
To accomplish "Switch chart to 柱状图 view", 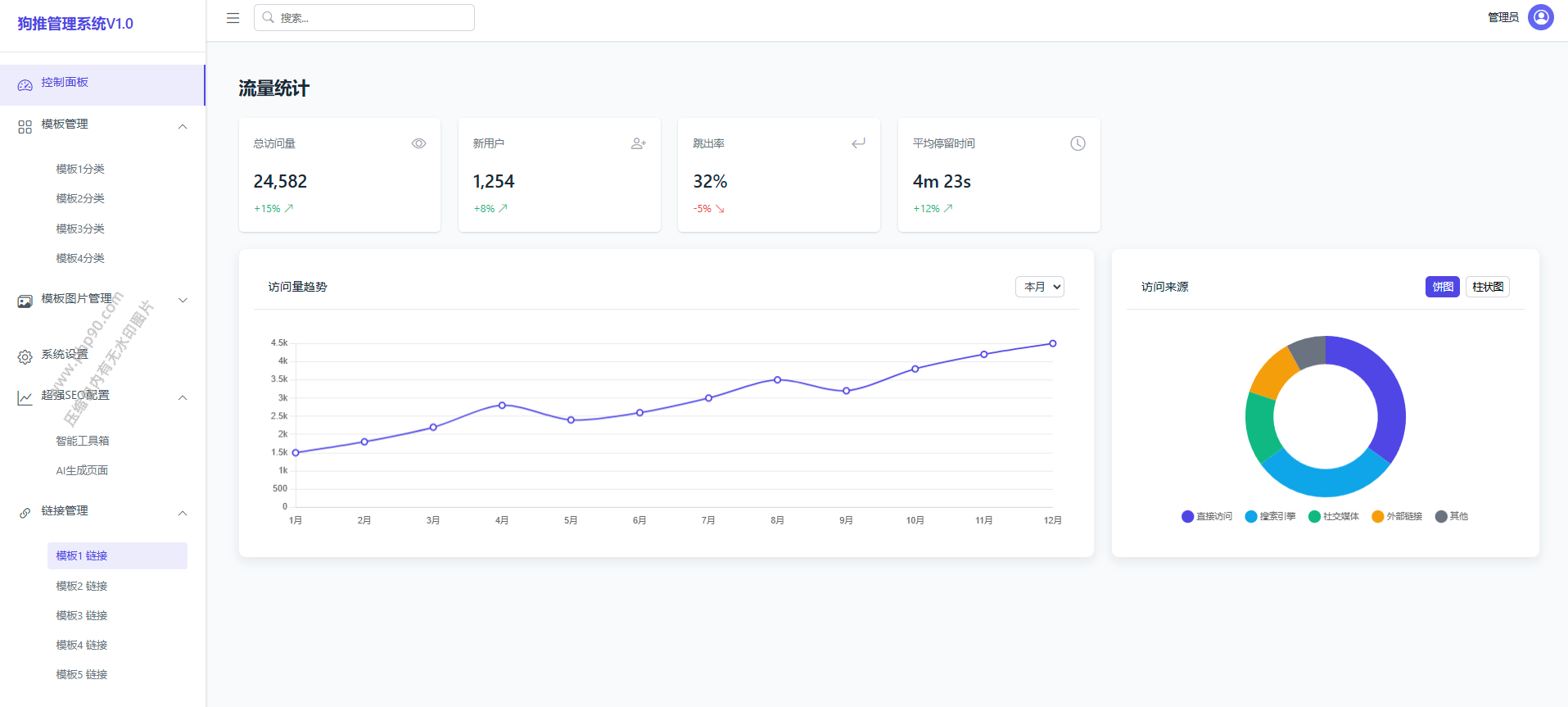I will 1487,287.
